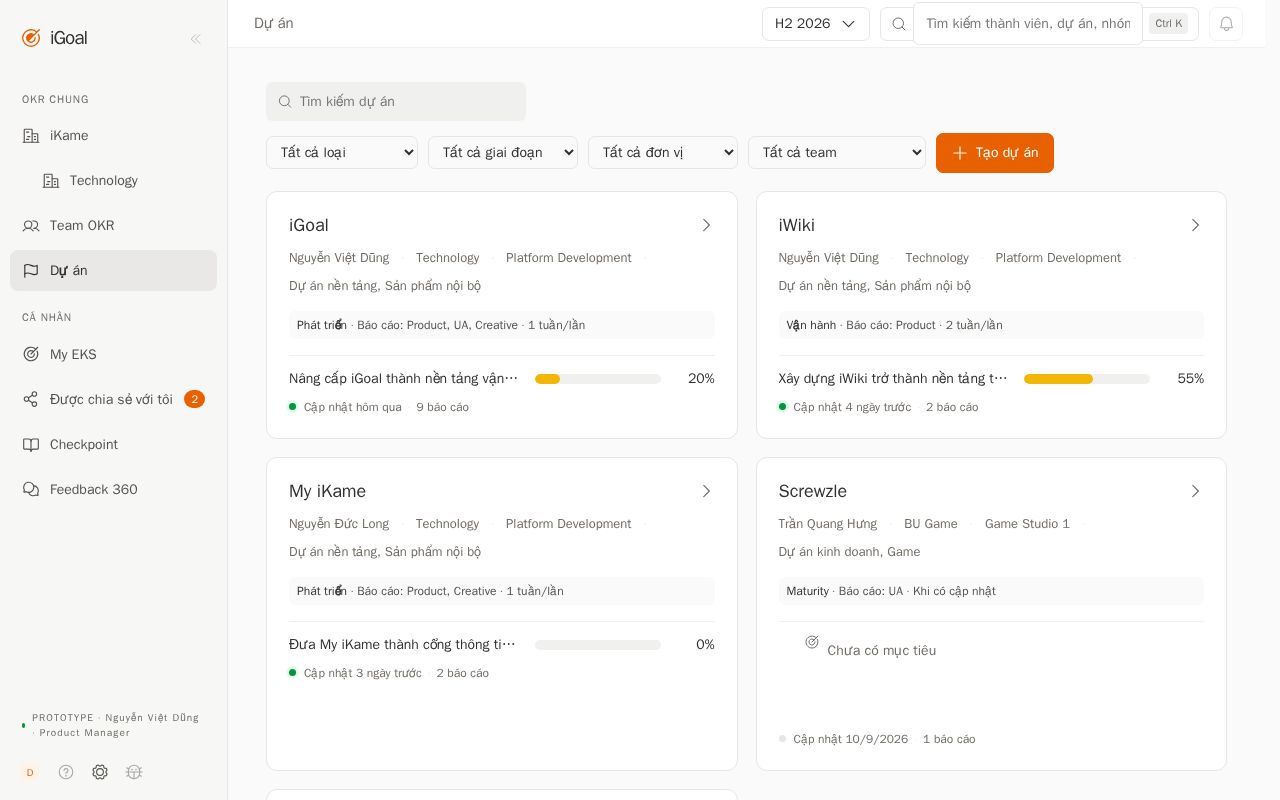Open the Screwzle project title
The width and height of the screenshot is (1280, 800).
point(813,491)
